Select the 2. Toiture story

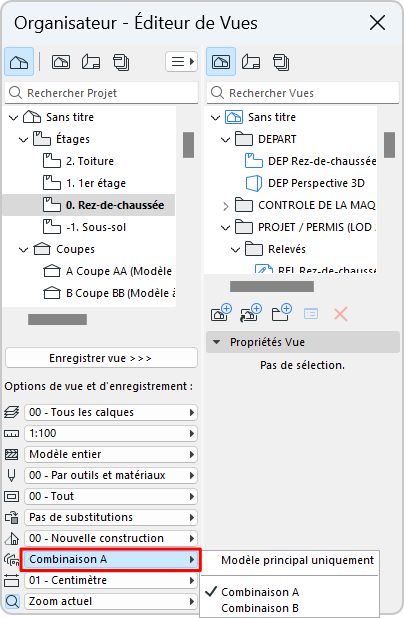coord(90,161)
